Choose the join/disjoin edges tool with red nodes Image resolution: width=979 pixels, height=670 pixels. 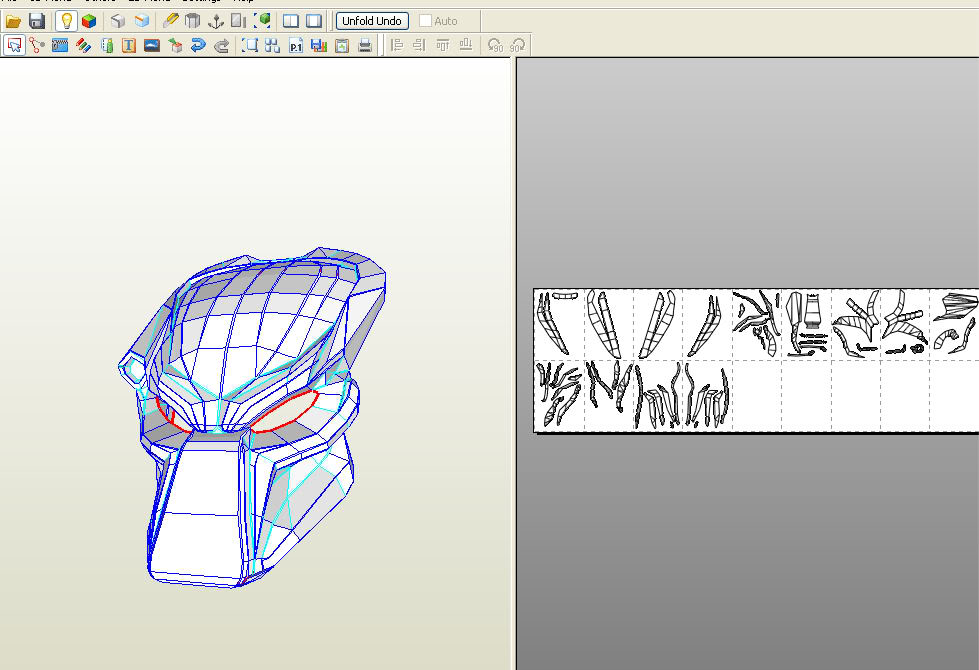37,46
